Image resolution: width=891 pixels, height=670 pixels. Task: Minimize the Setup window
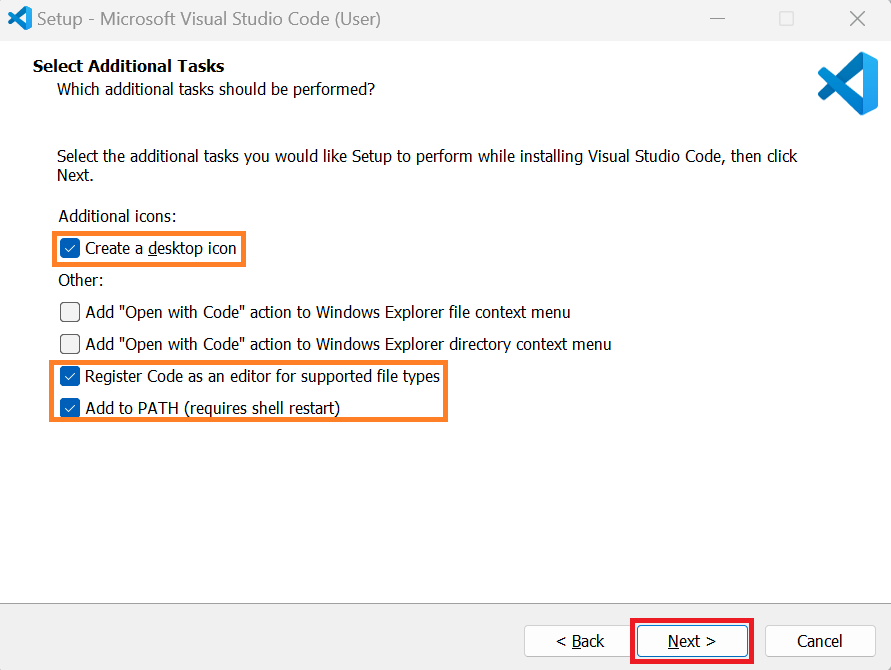pos(717,19)
